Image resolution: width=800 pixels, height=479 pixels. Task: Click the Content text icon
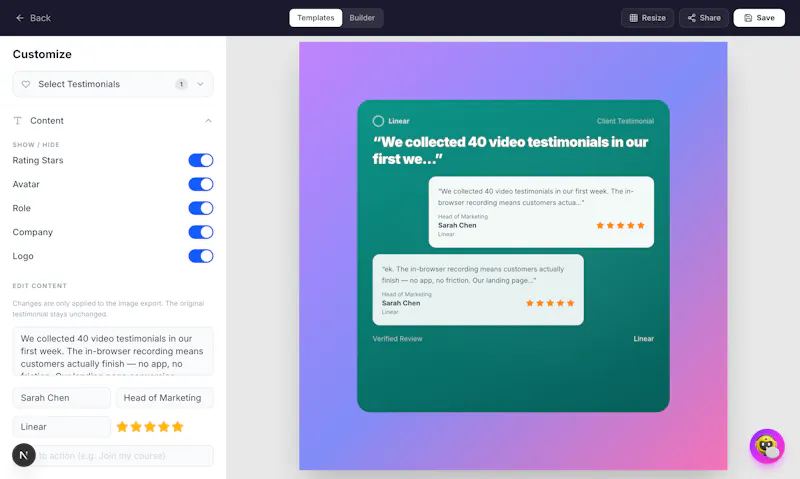pos(18,121)
